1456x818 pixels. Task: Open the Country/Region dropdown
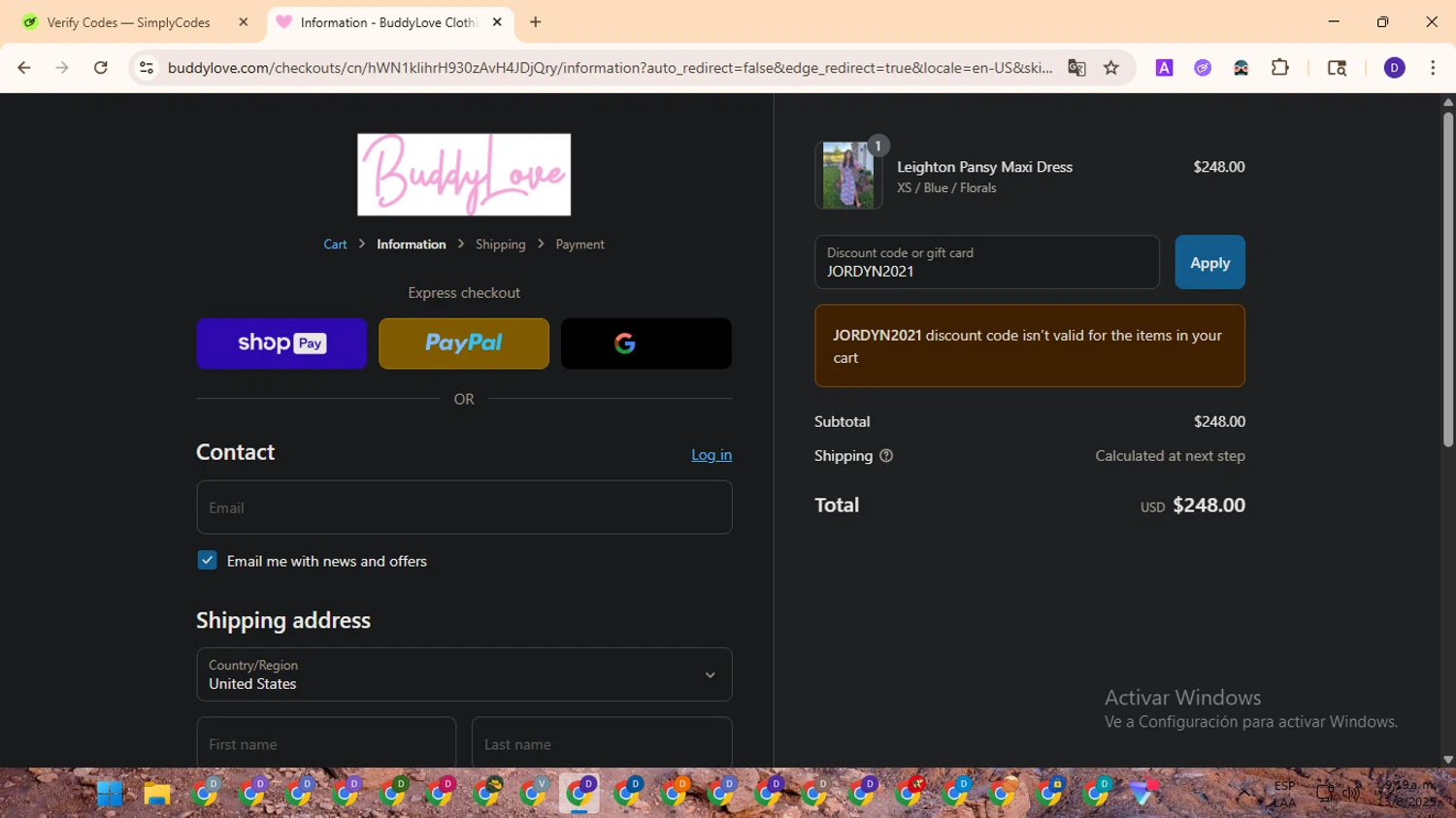coord(464,674)
